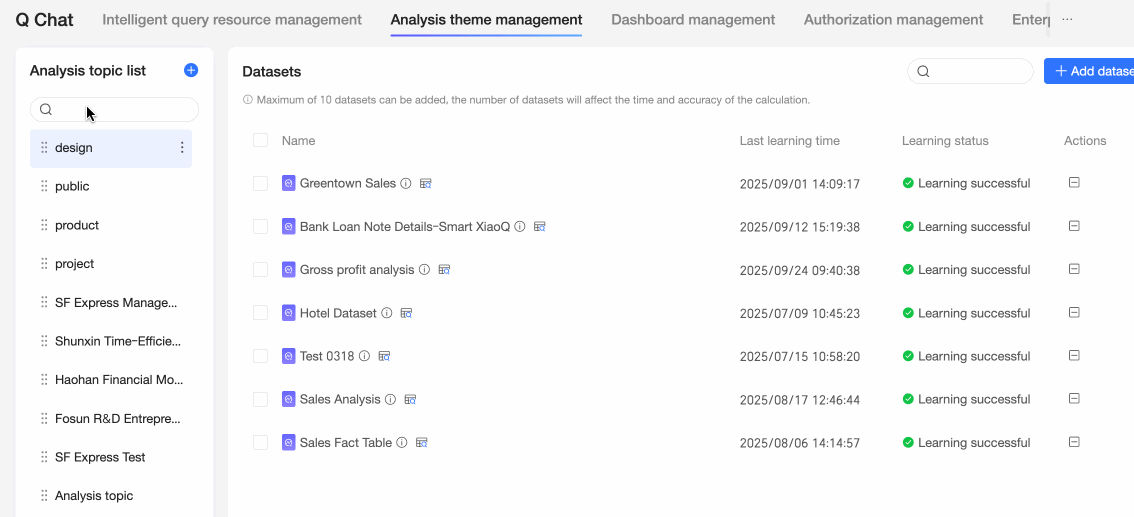Open table icon next to Sales Analysis
Screen dimensions: 1134x517
[410, 399]
